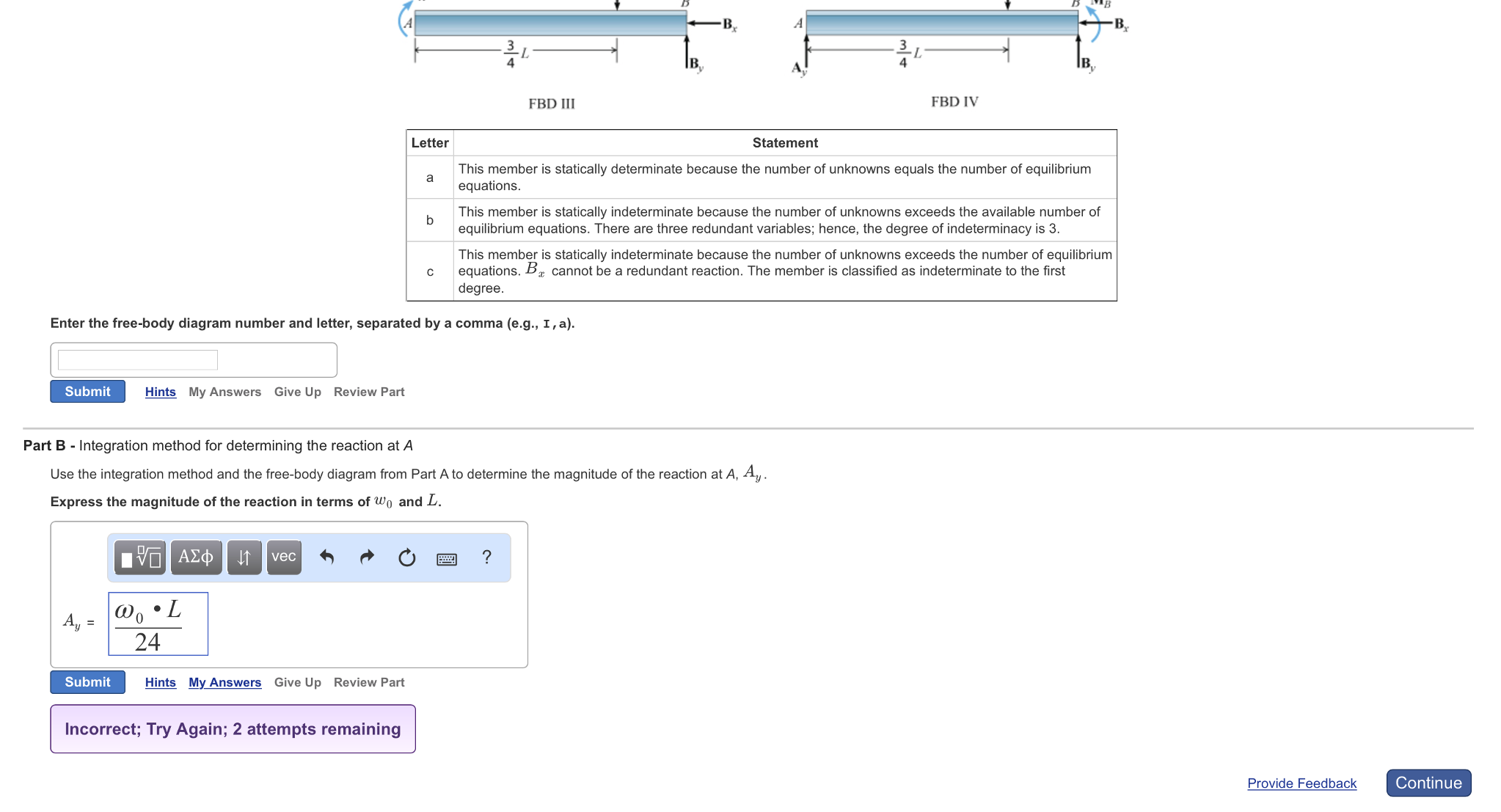The width and height of the screenshot is (1501, 812).
Task: Select the fraction in the Ay answer field
Action: (x=158, y=623)
